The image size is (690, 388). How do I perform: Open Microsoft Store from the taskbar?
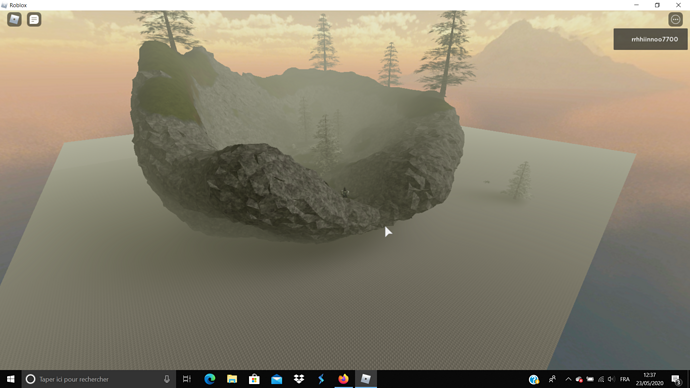pos(254,379)
